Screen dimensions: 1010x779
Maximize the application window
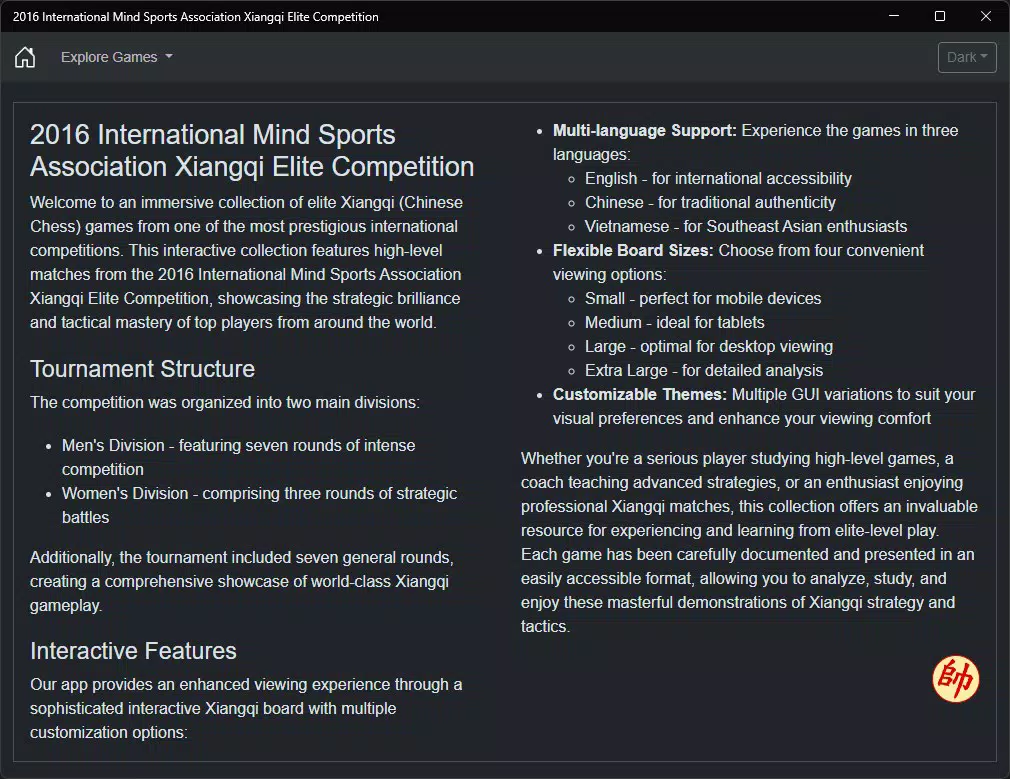(x=940, y=16)
